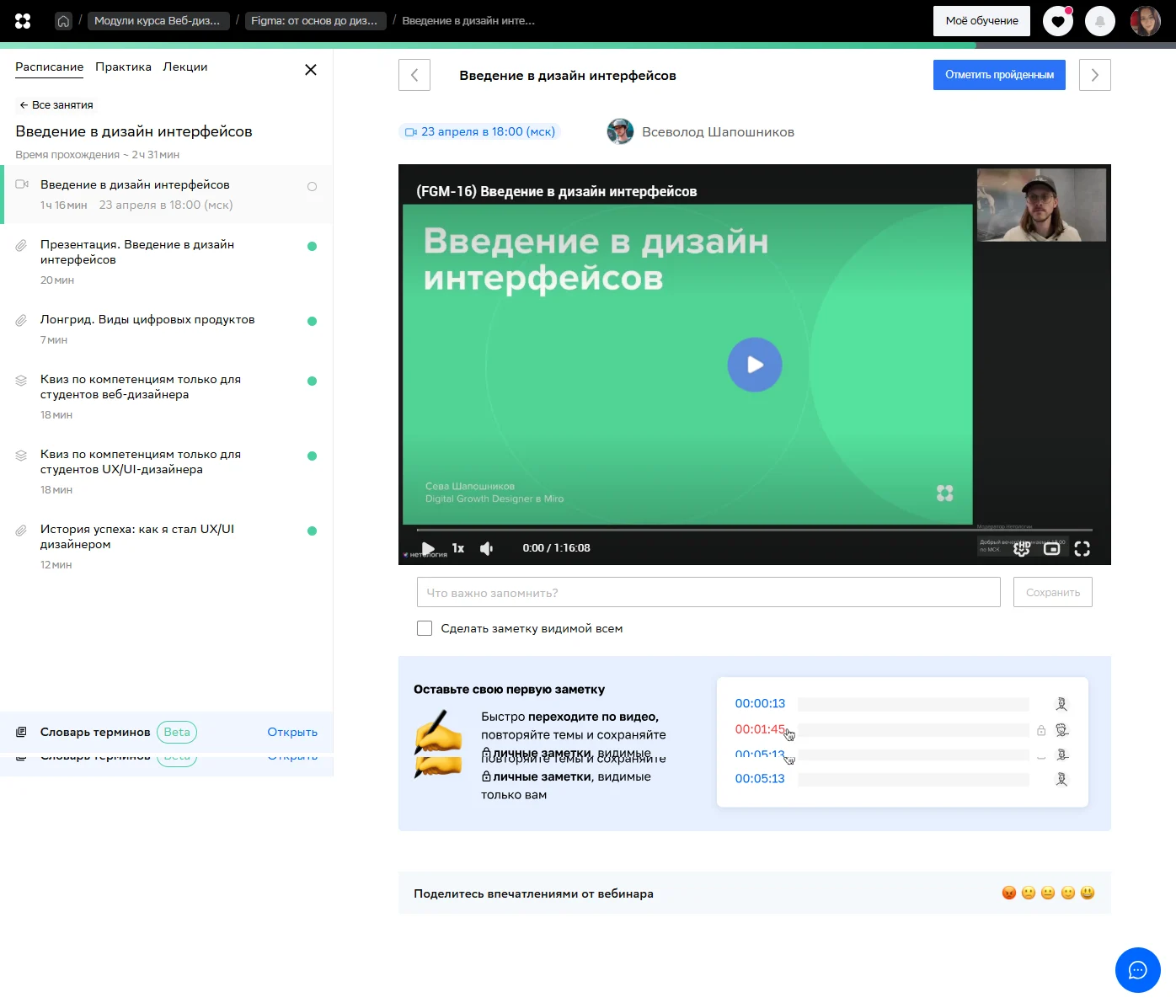Open the home breadcrumb icon

pos(63,21)
